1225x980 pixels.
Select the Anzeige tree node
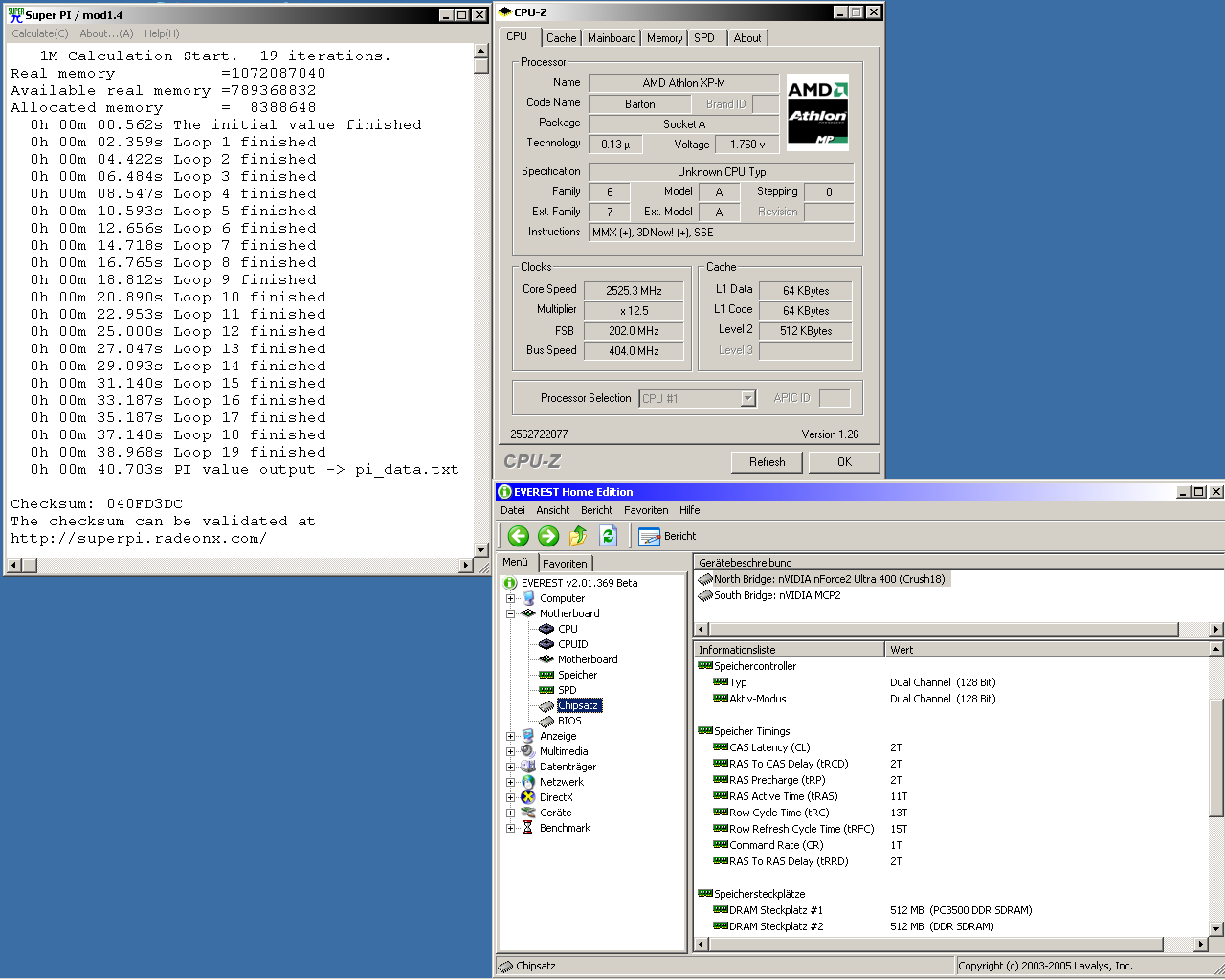coord(558,736)
